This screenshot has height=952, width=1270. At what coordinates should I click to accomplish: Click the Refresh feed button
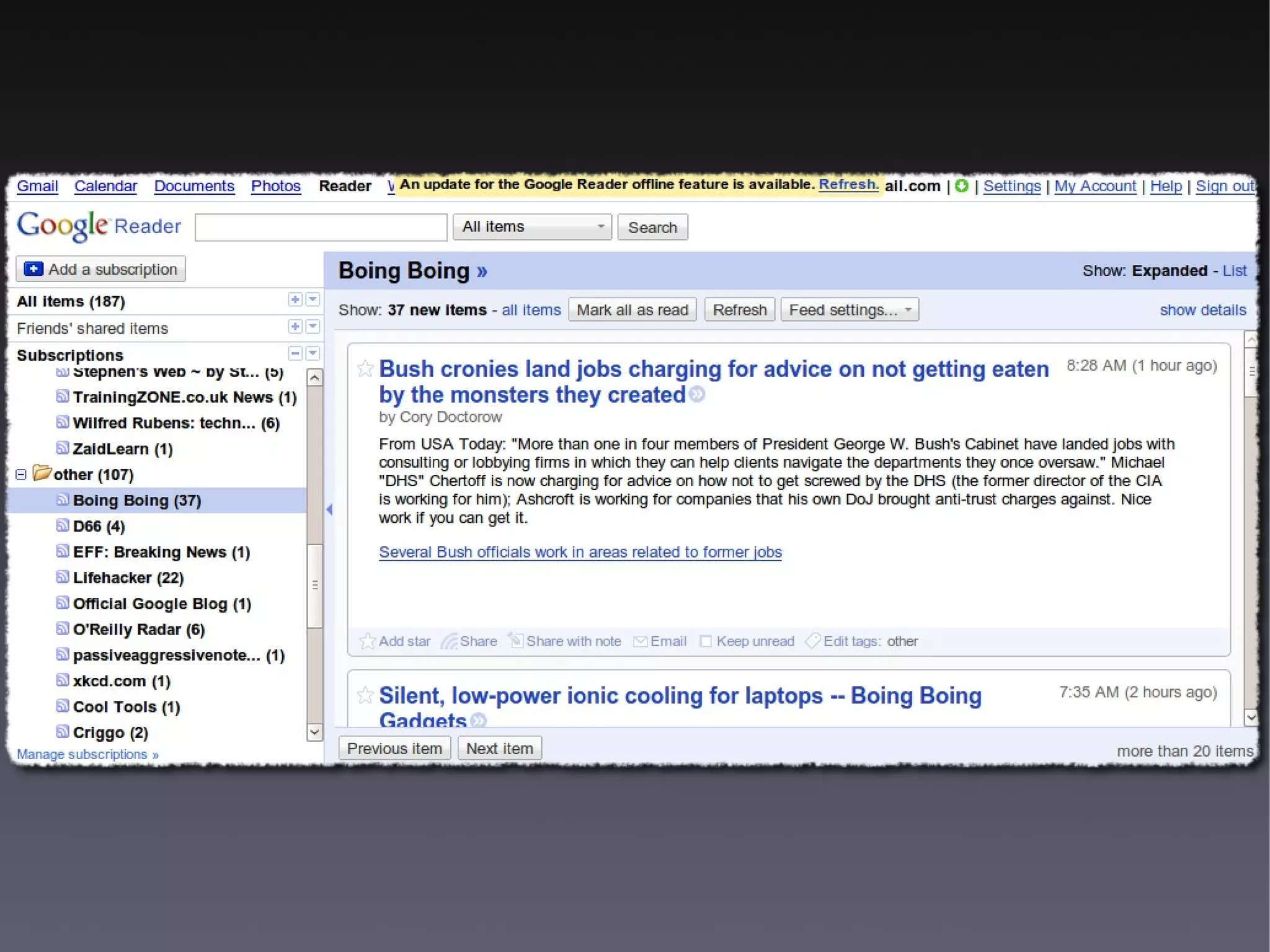click(x=740, y=309)
